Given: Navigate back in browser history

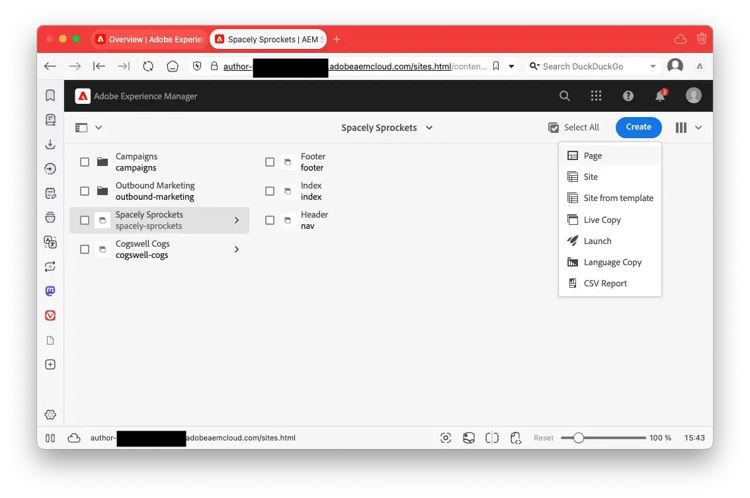Looking at the screenshot, I should (x=50, y=66).
